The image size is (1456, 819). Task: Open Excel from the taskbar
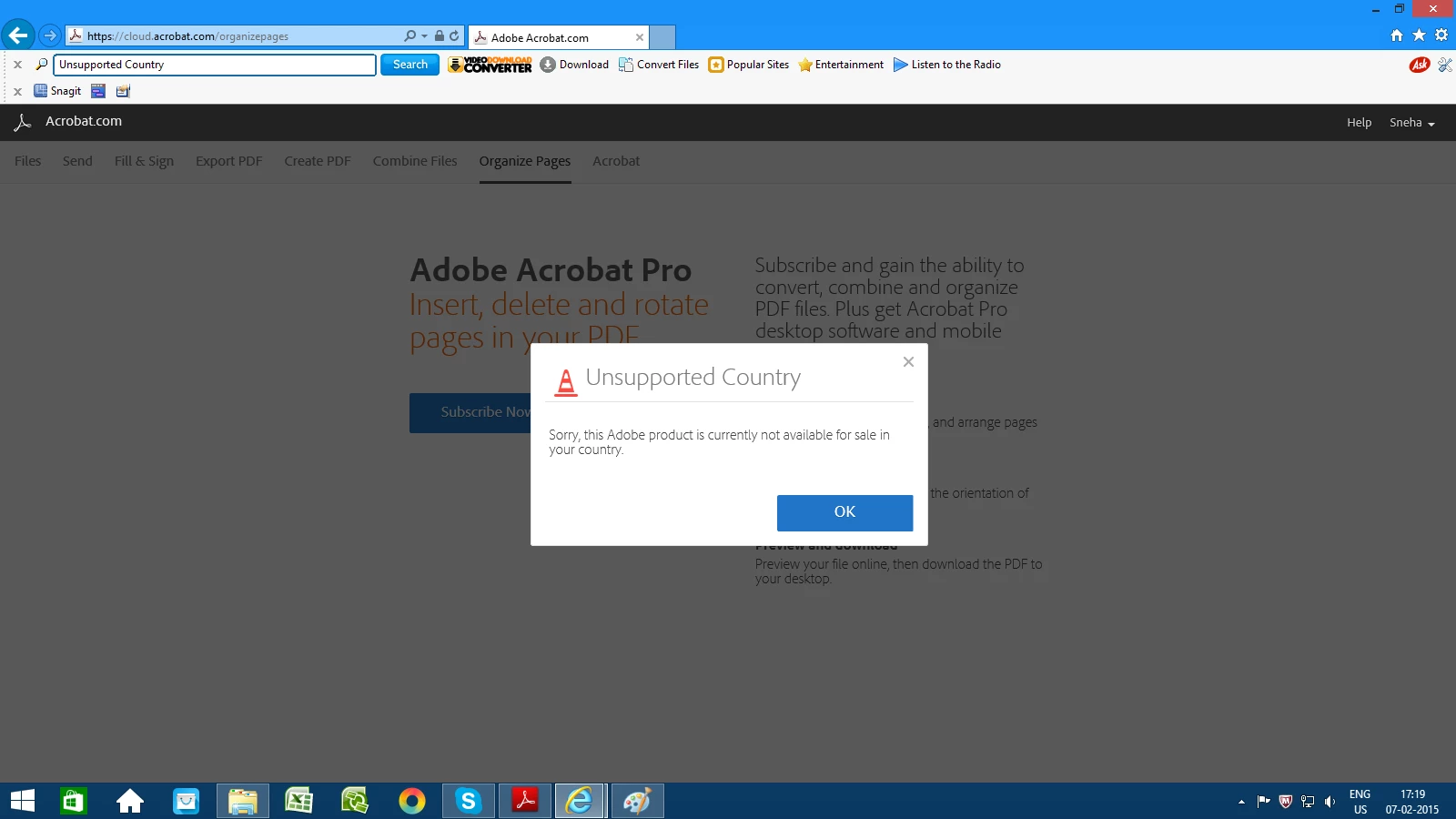tap(298, 801)
